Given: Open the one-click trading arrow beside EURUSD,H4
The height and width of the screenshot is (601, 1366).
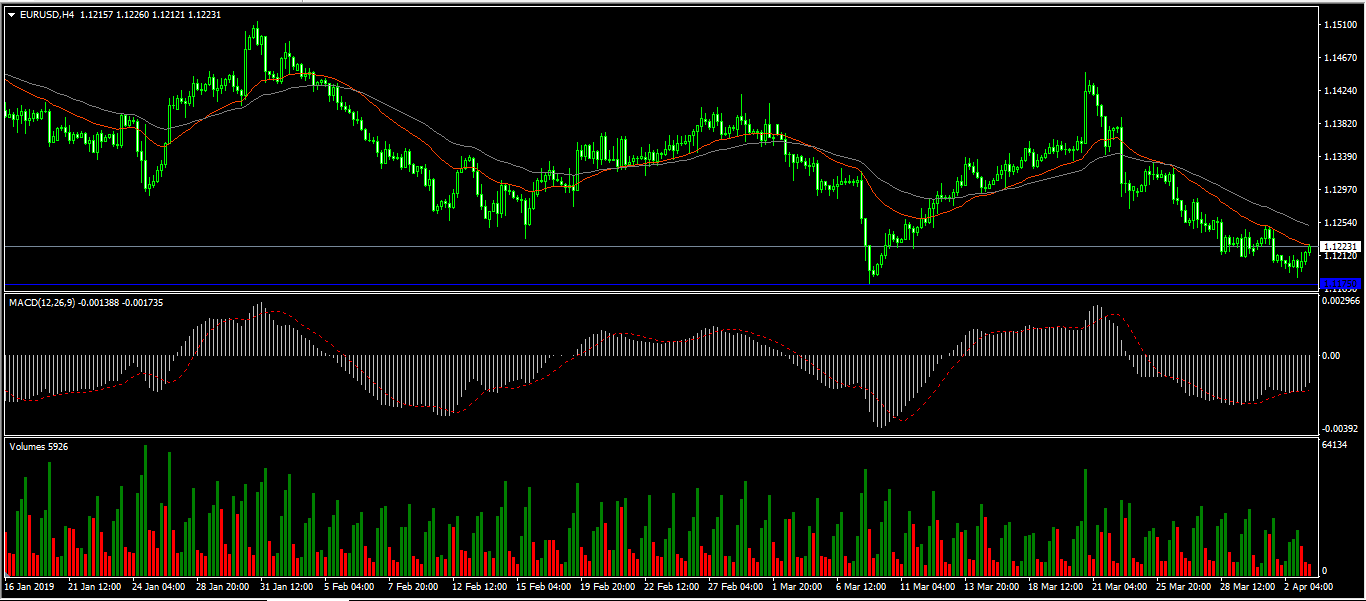Looking at the screenshot, I should tap(11, 14).
